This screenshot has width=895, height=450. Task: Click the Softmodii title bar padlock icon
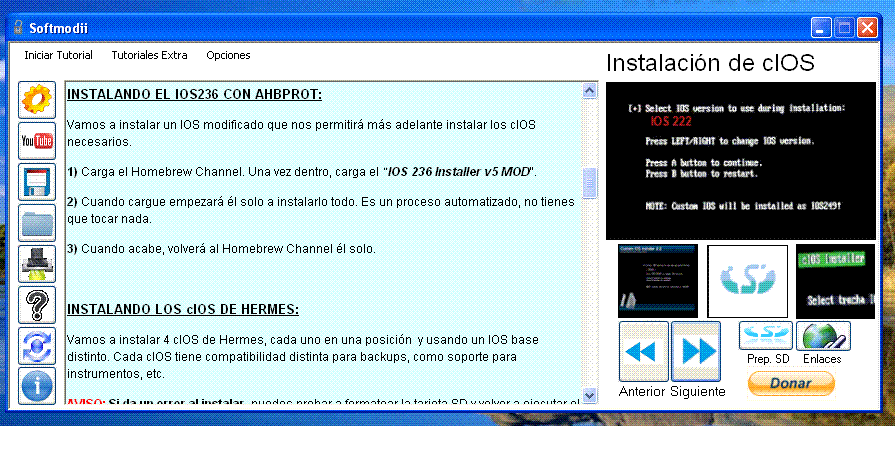[x=18, y=27]
